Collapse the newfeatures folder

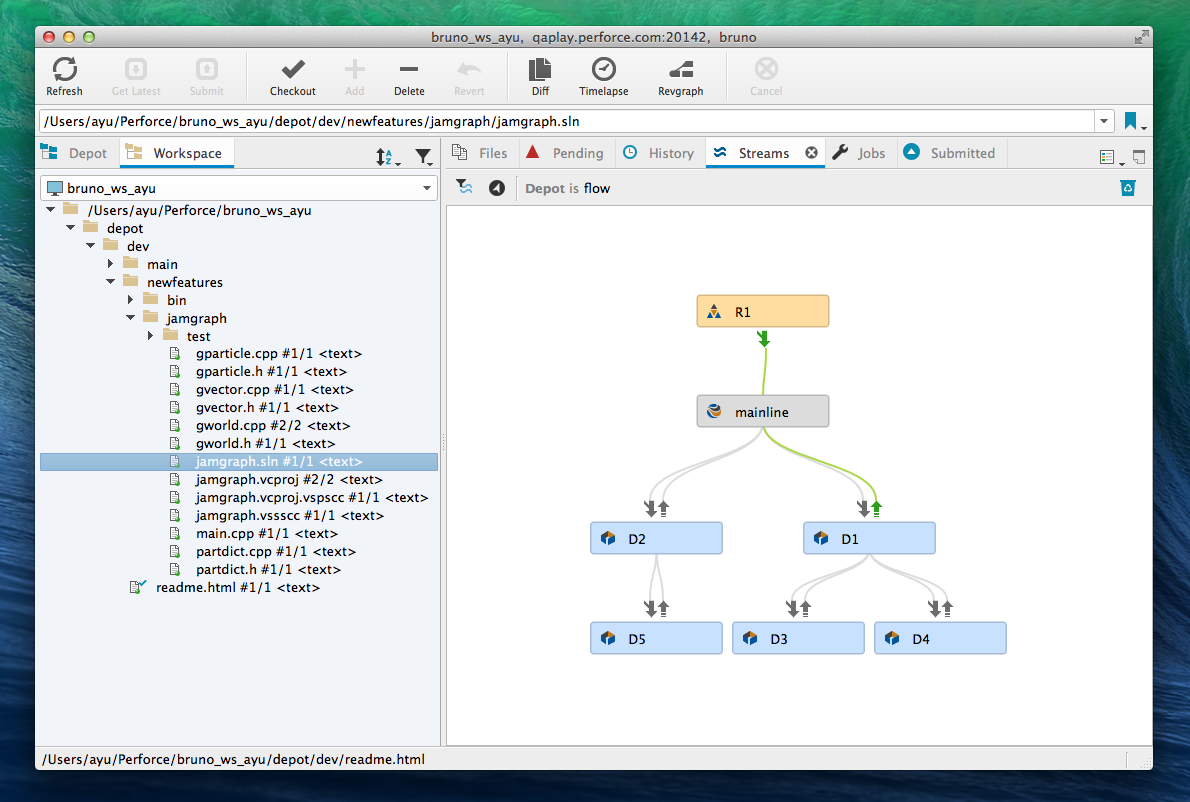(x=111, y=281)
